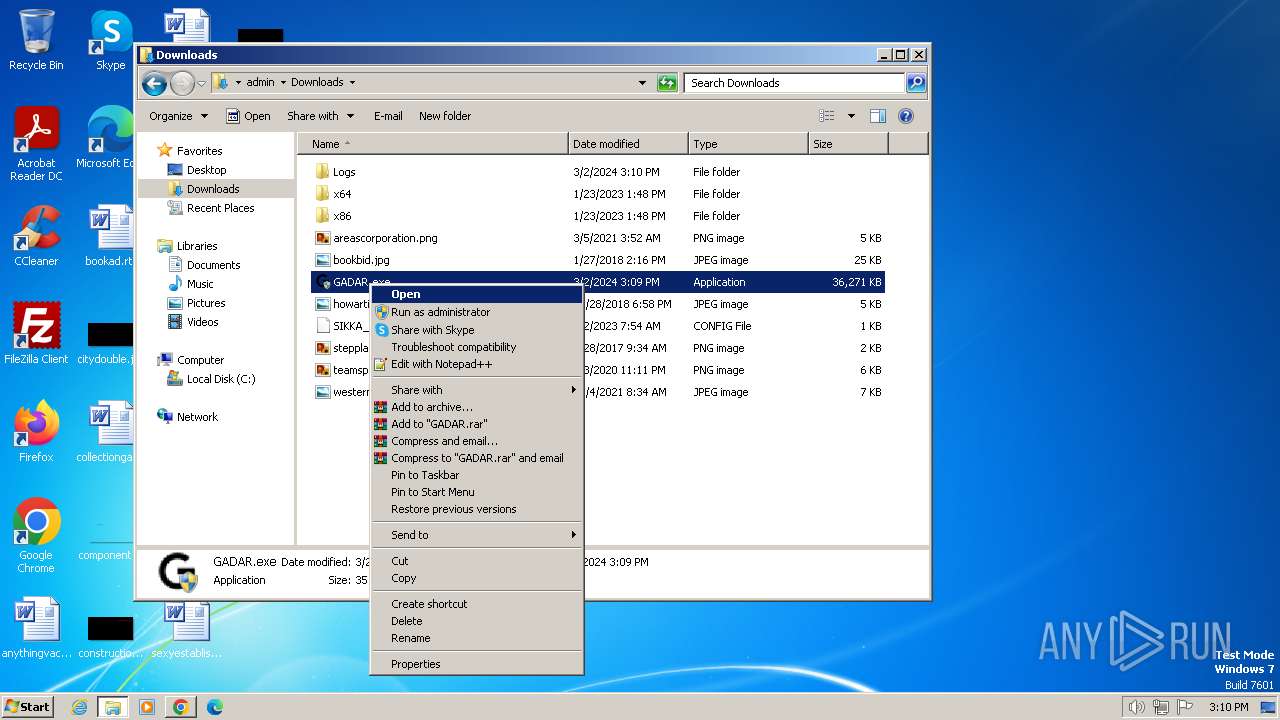Image resolution: width=1280 pixels, height=720 pixels.
Task: Select Network in navigation pane
Action: pyautogui.click(x=187, y=417)
